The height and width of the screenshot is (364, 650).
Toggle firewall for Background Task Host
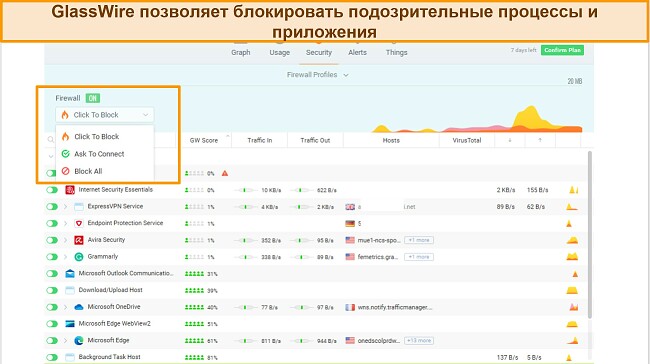tap(52, 357)
